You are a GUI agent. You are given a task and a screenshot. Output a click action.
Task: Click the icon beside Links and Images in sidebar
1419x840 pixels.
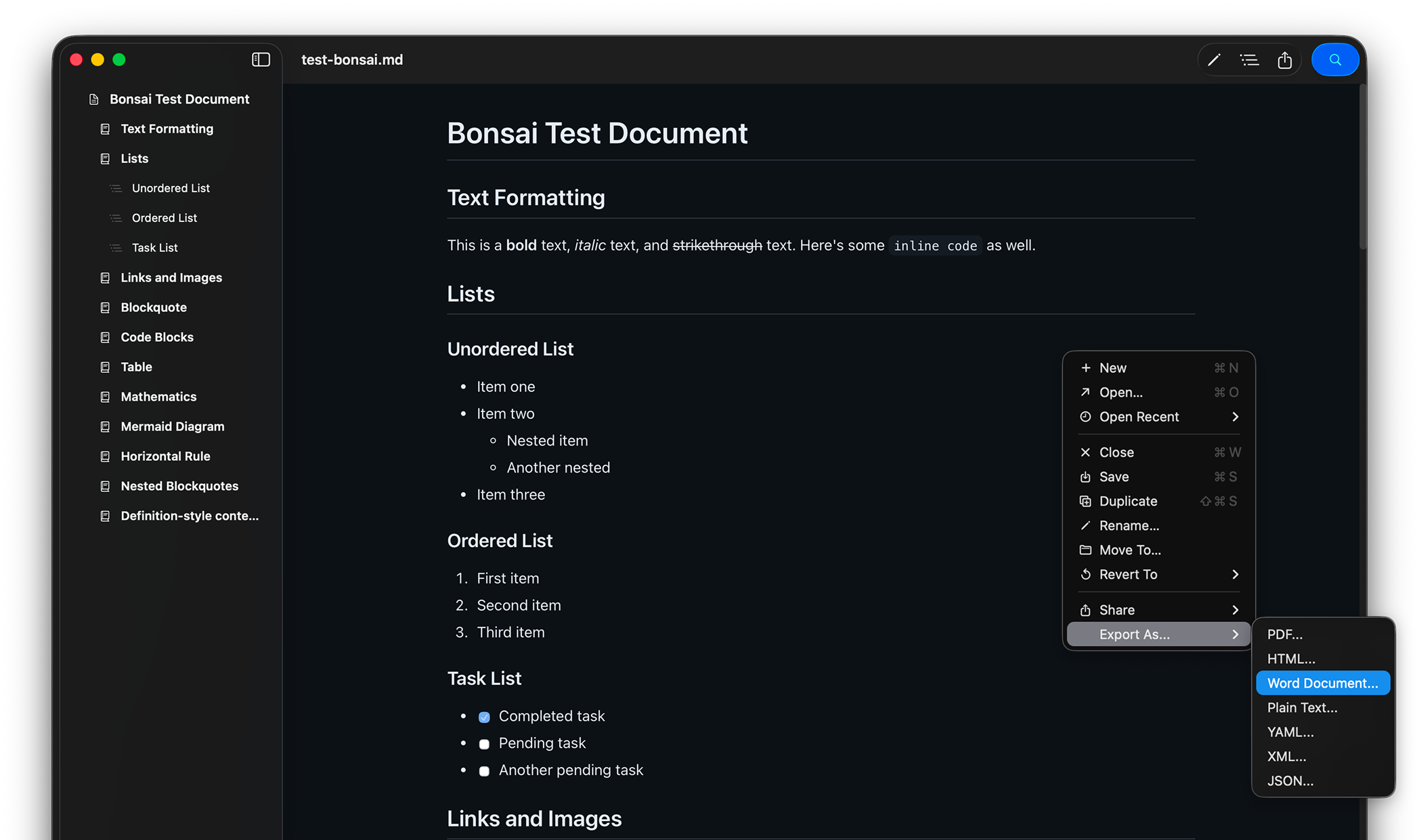coord(105,278)
